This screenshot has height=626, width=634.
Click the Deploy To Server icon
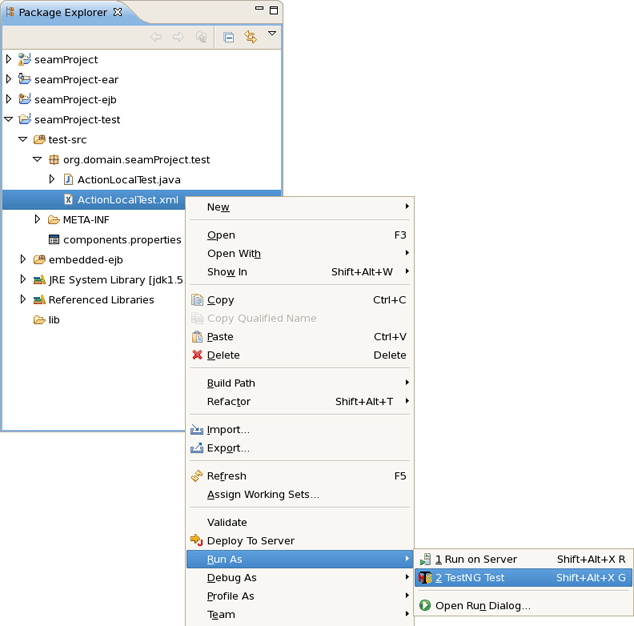[197, 541]
